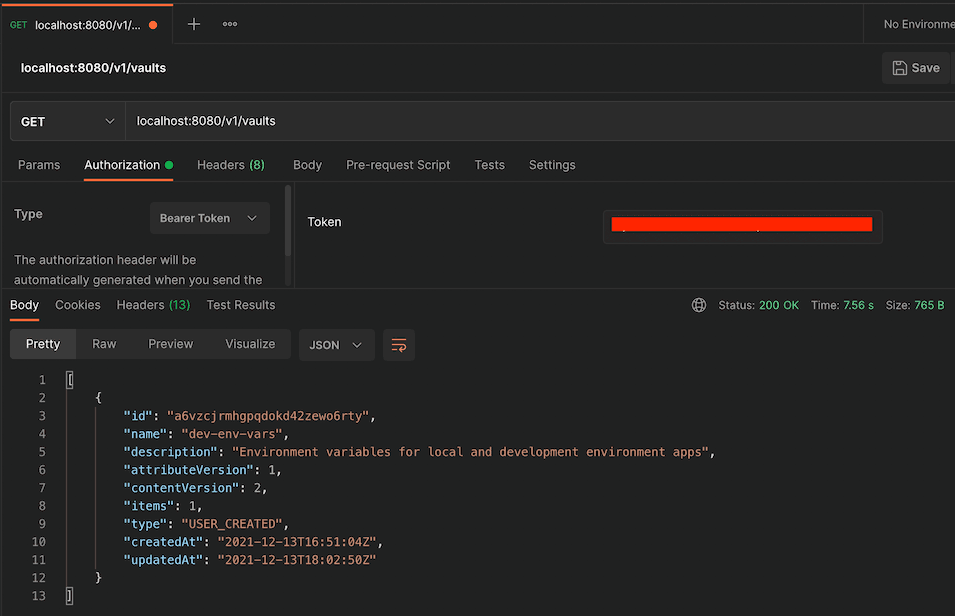Save the request with the Save button
This screenshot has height=616, width=955.
[x=916, y=68]
